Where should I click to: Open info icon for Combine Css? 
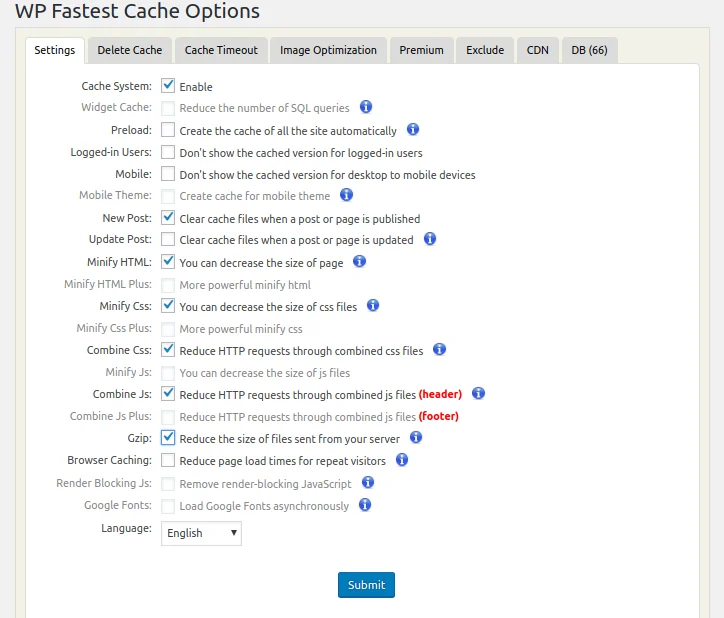click(440, 350)
